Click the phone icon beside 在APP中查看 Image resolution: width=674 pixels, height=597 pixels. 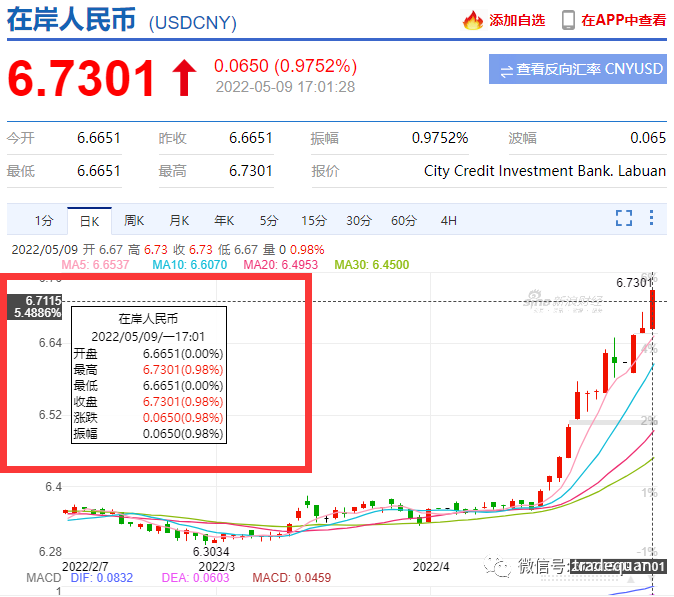[x=568, y=20]
